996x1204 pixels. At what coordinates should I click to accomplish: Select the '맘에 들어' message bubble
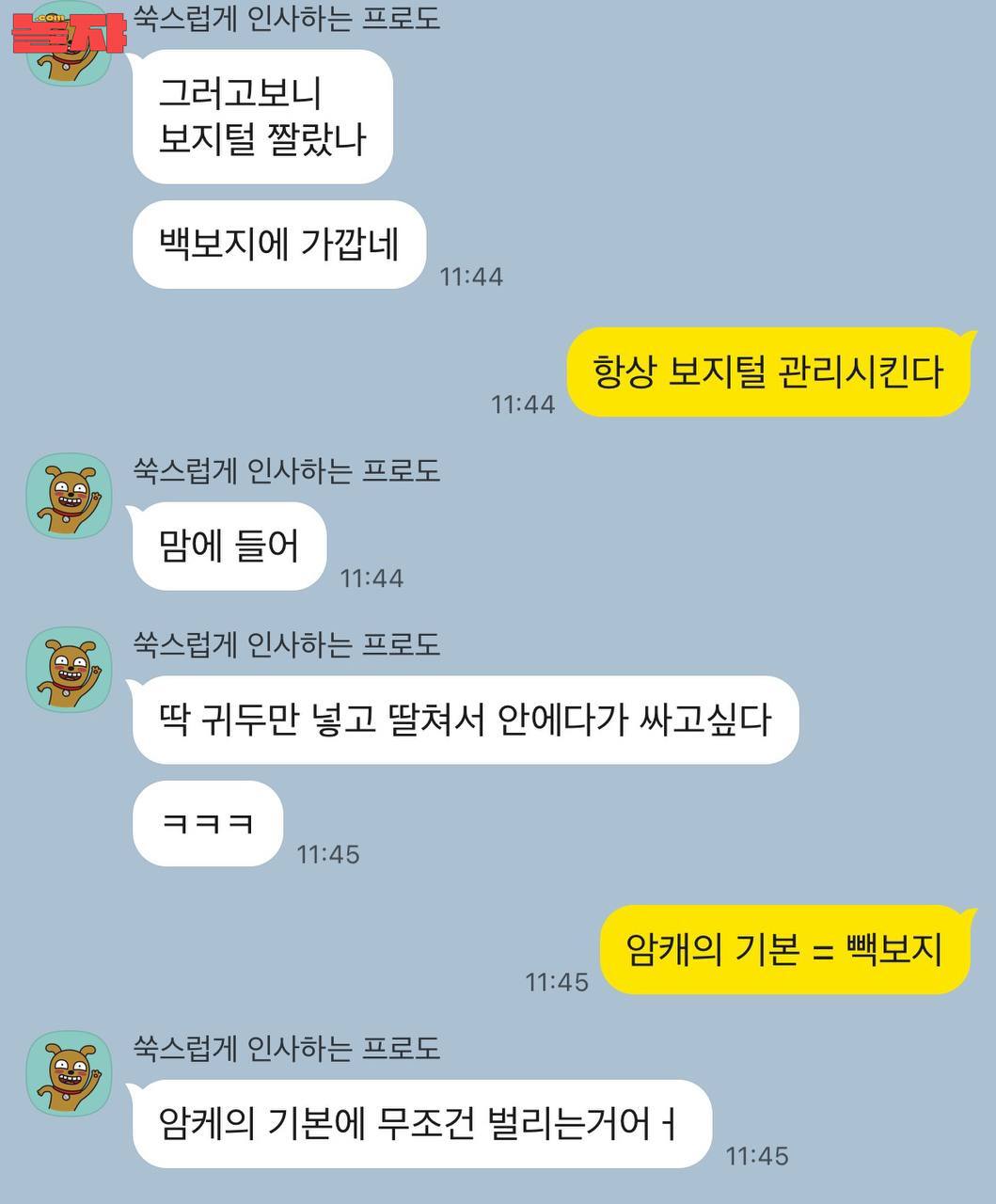pos(229,547)
